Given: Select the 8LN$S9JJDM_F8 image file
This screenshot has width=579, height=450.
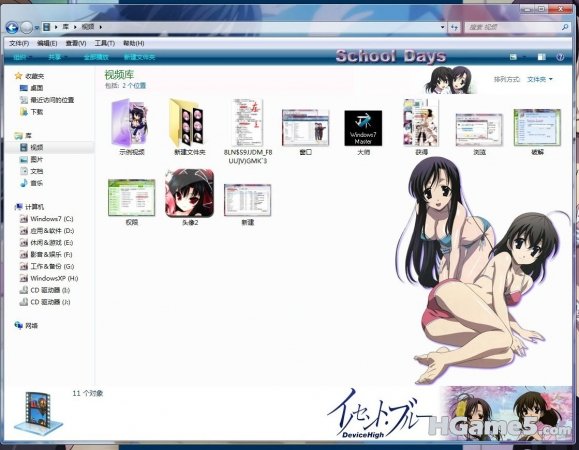Looking at the screenshot, I should point(248,131).
